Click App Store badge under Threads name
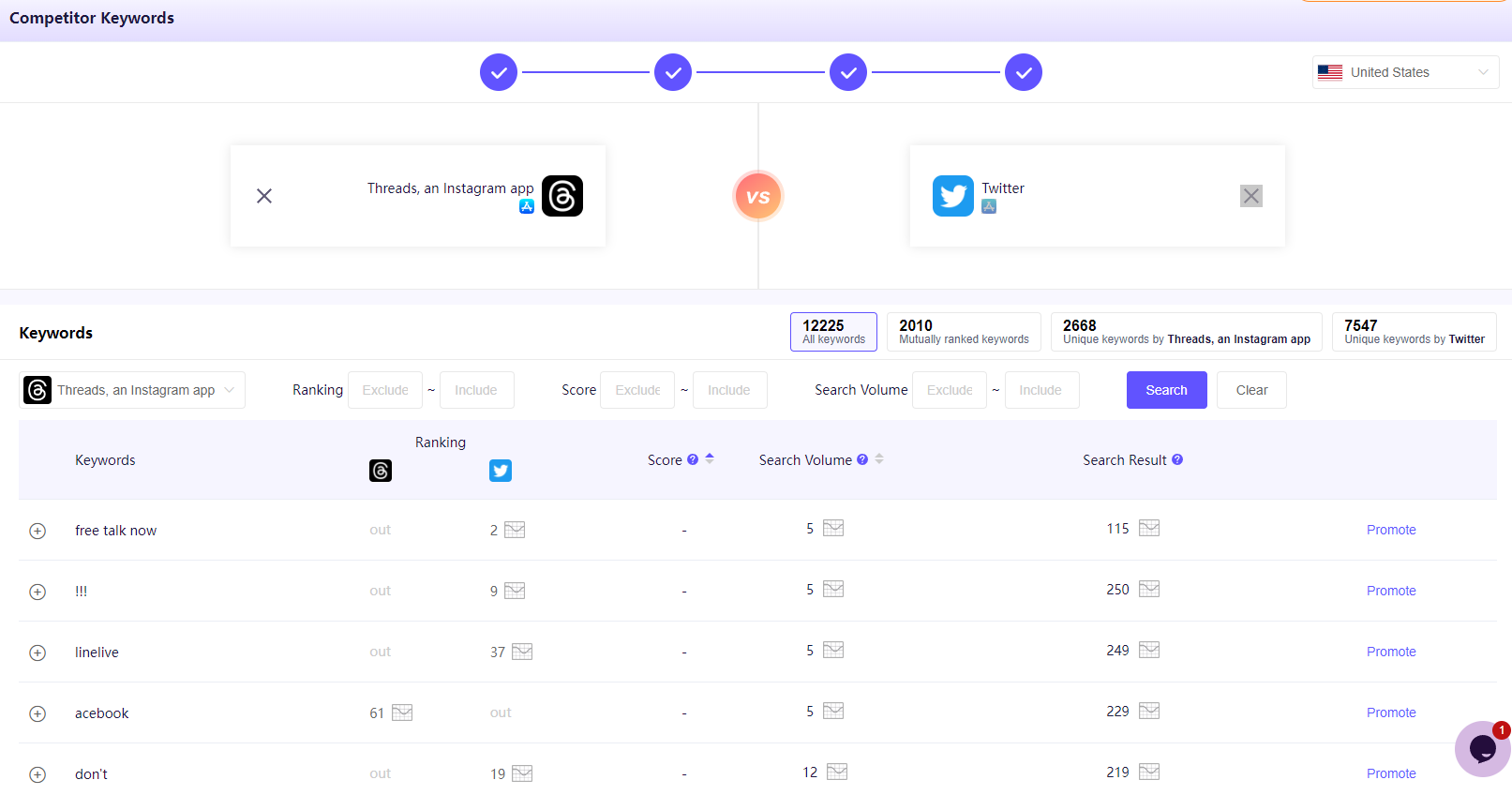 pos(527,206)
